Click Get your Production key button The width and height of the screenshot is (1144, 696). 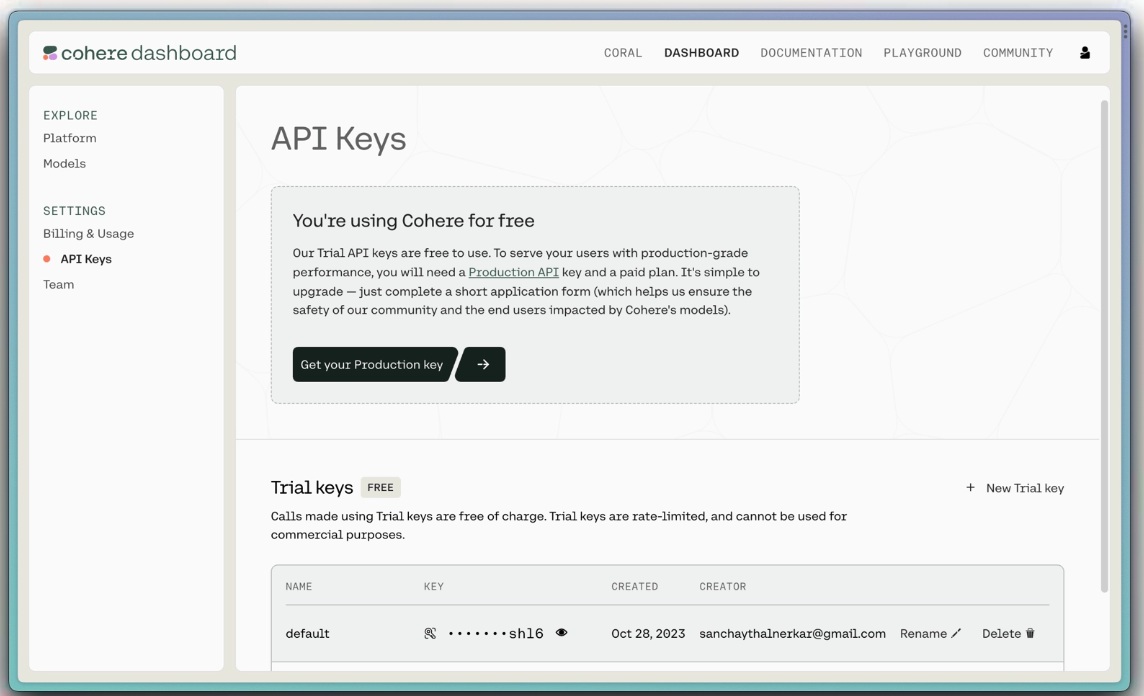[374, 364]
